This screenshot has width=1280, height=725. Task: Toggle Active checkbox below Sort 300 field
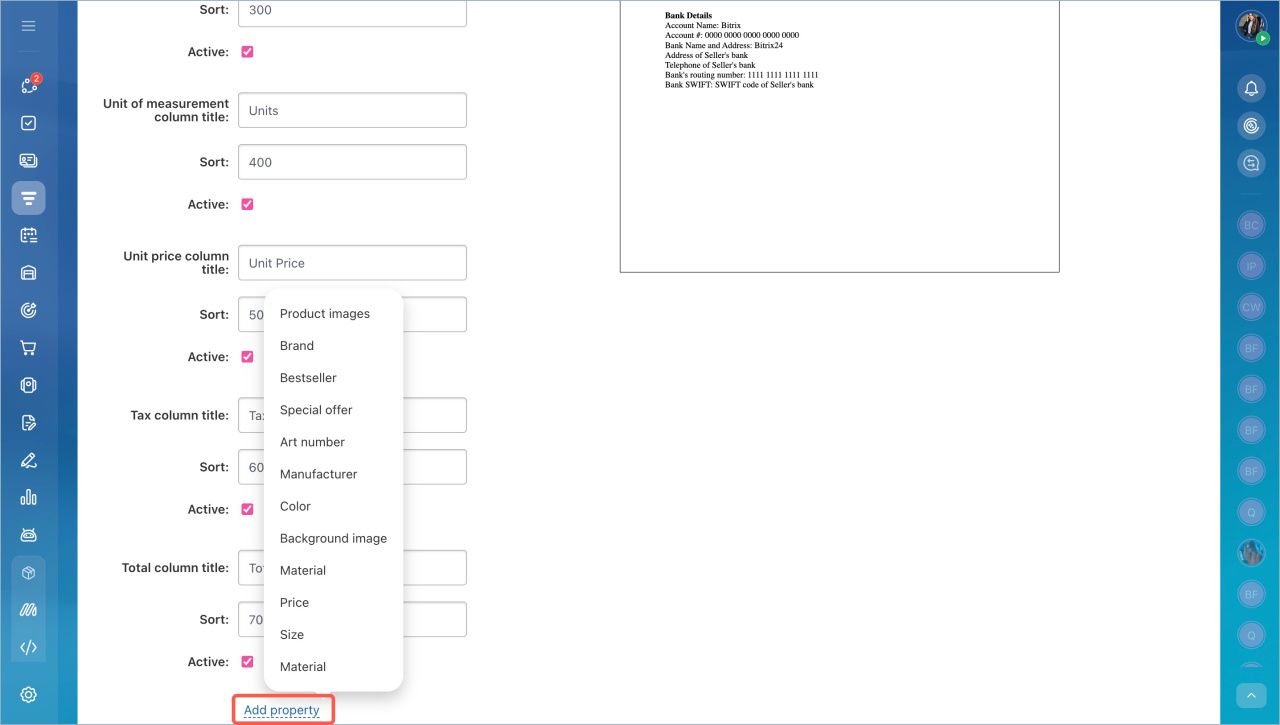point(247,52)
